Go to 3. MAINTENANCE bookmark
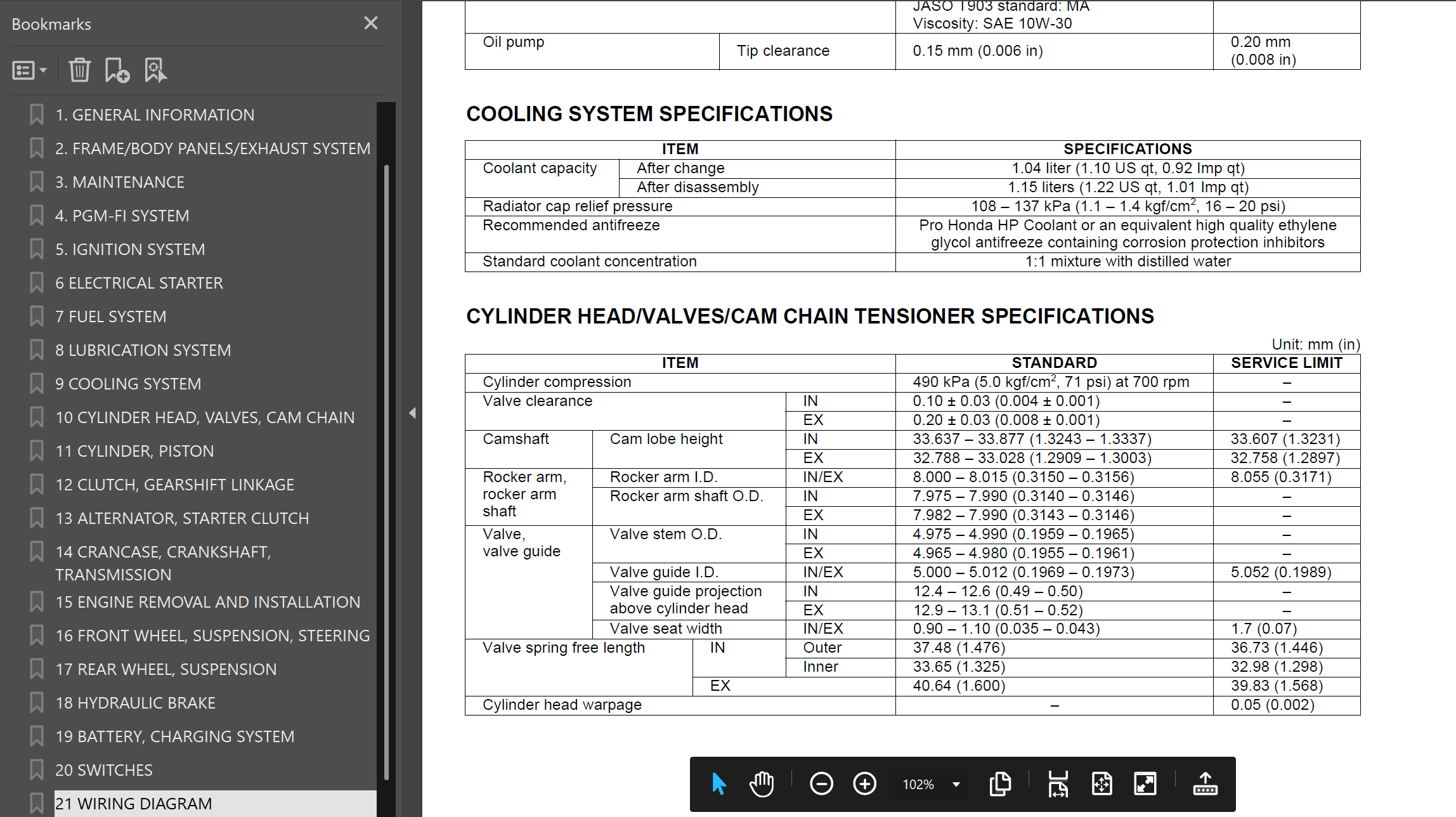This screenshot has height=817, width=1456. click(x=120, y=182)
